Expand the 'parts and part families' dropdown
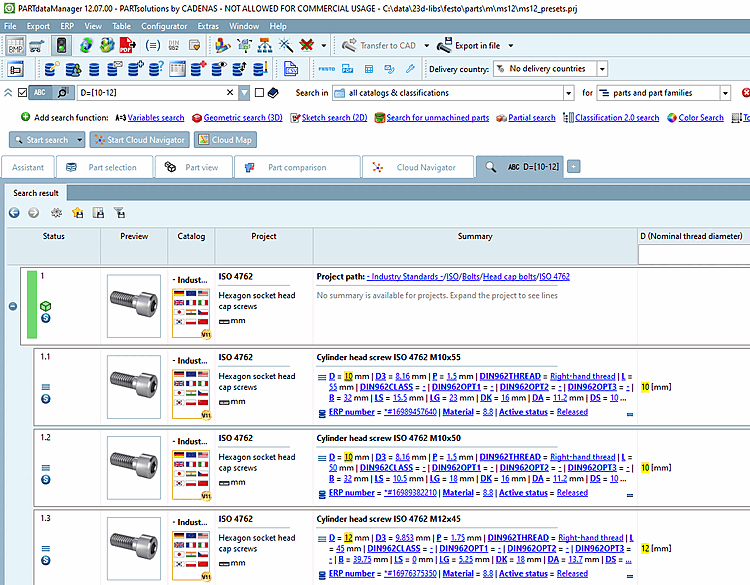Viewport: 750px width, 585px height. tap(726, 93)
